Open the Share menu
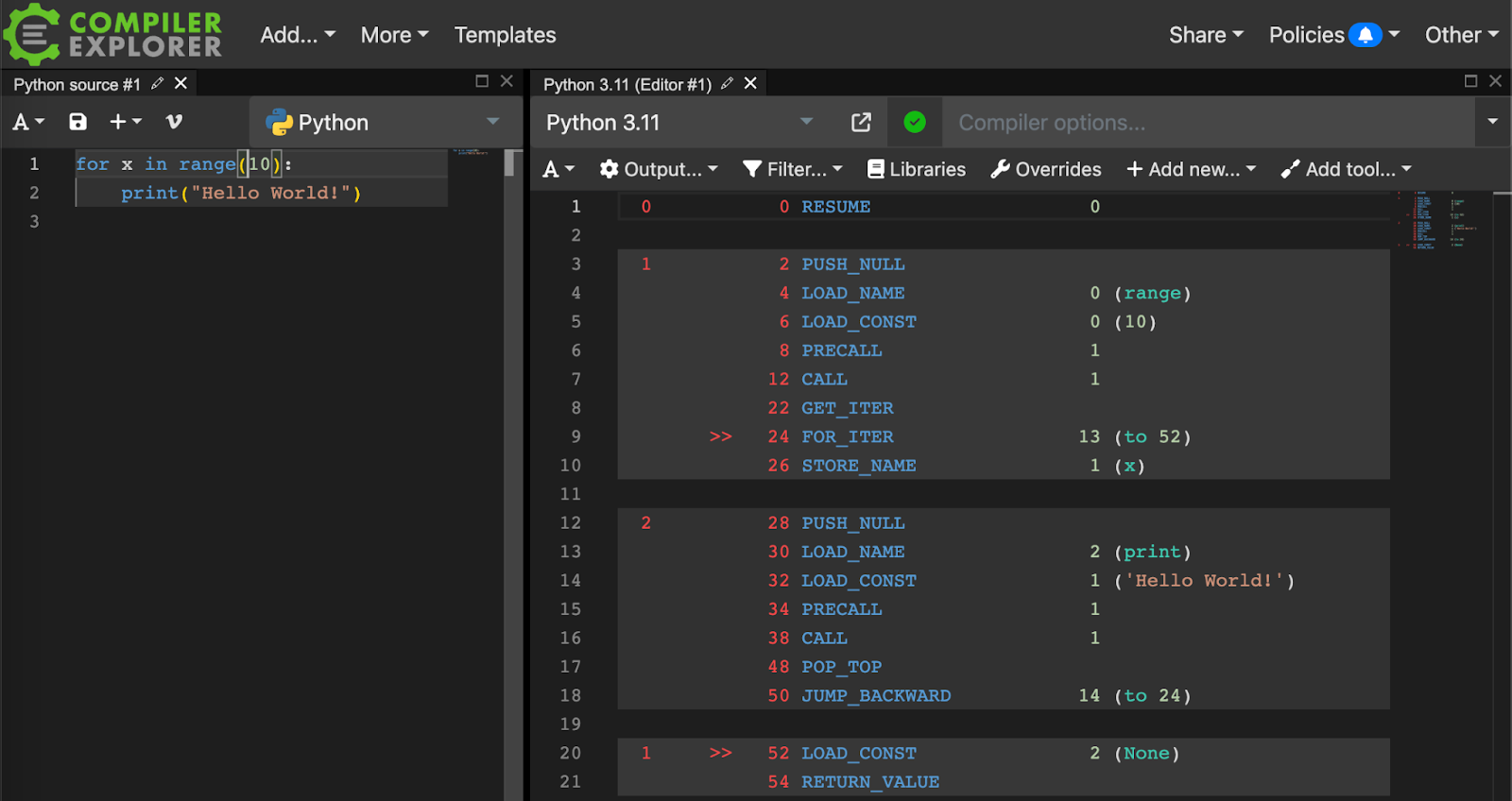Screen dimensions: 1512x801 1206,35
